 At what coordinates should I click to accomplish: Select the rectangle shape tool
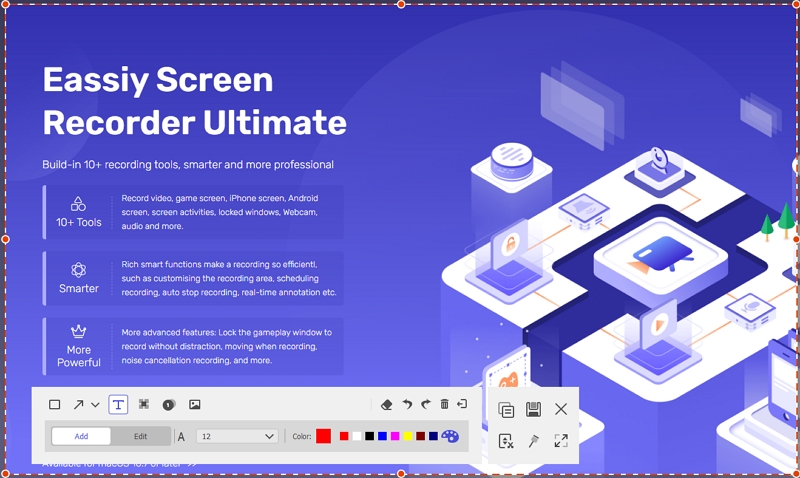pyautogui.click(x=55, y=405)
